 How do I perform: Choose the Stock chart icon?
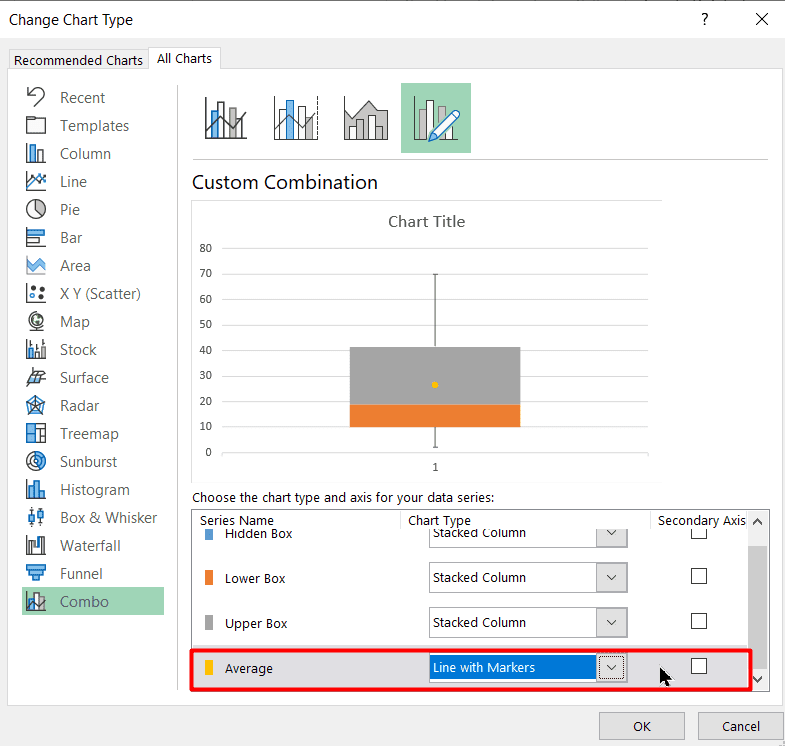(36, 349)
